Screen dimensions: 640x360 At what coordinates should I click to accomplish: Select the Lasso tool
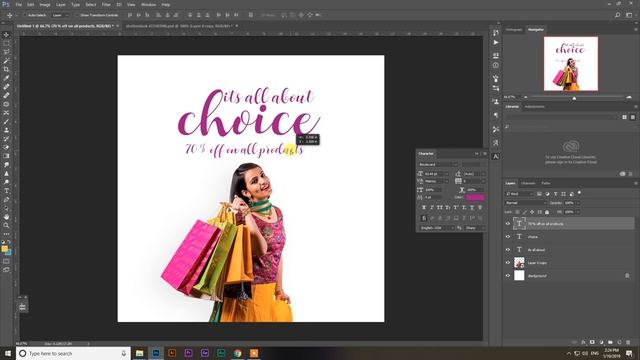[x=6, y=52]
